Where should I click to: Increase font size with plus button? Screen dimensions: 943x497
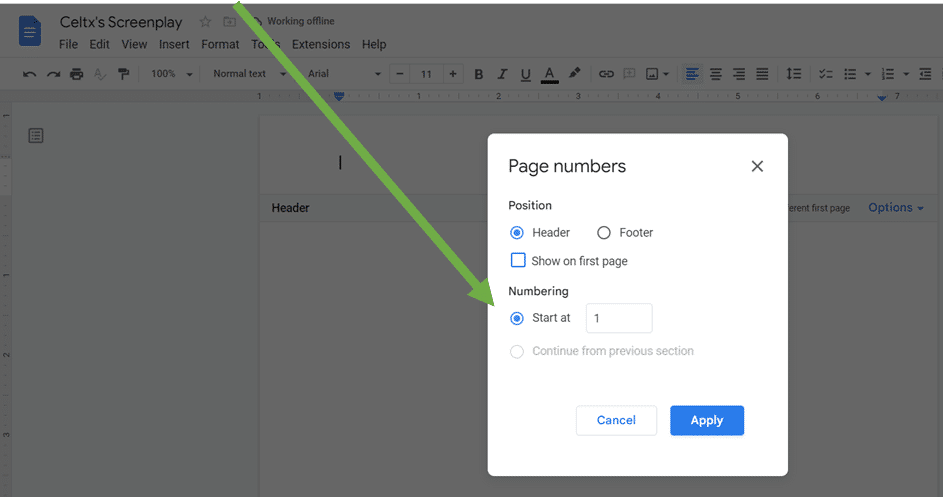(452, 74)
